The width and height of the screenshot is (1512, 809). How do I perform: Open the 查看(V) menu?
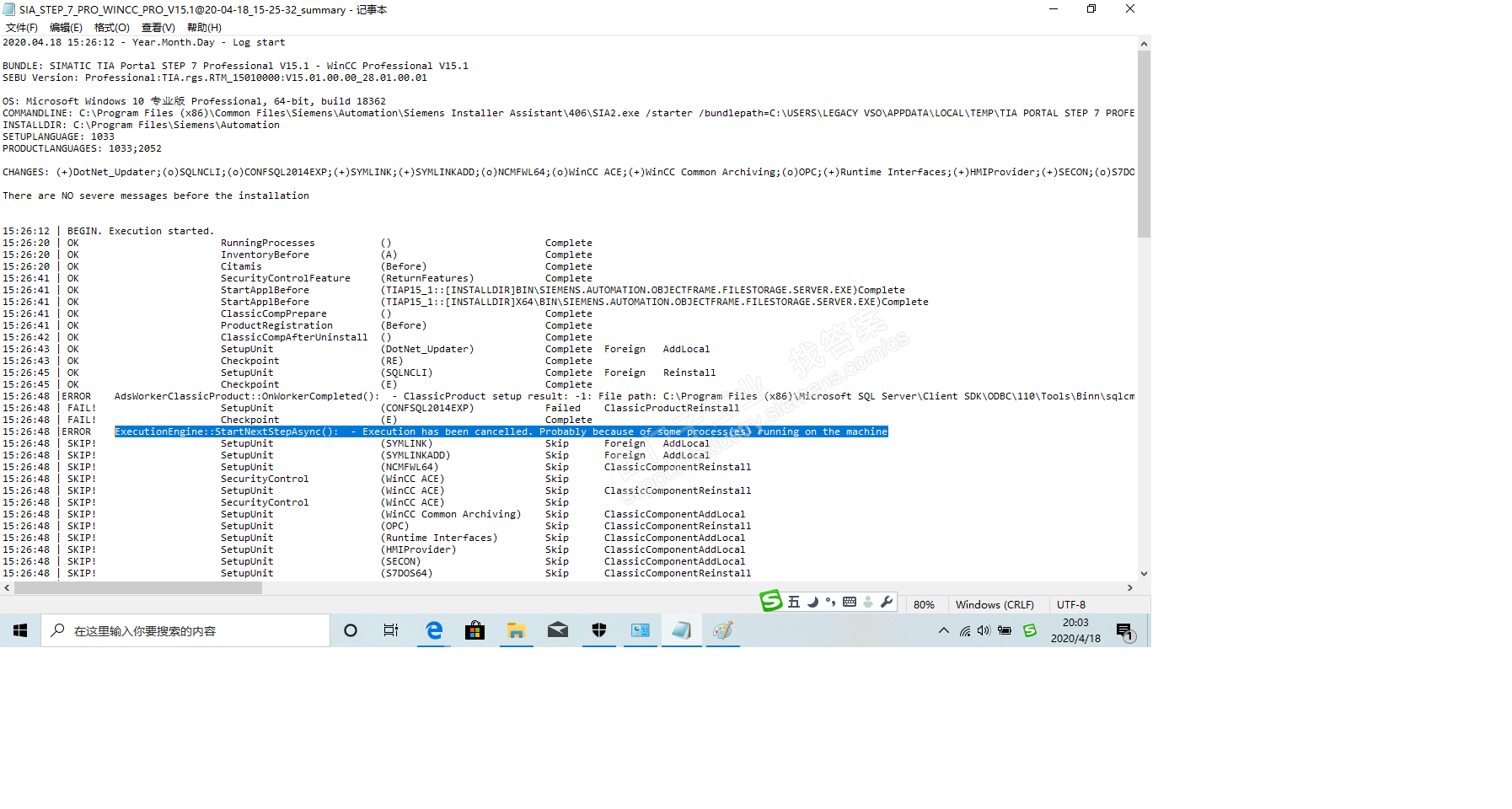click(x=158, y=28)
